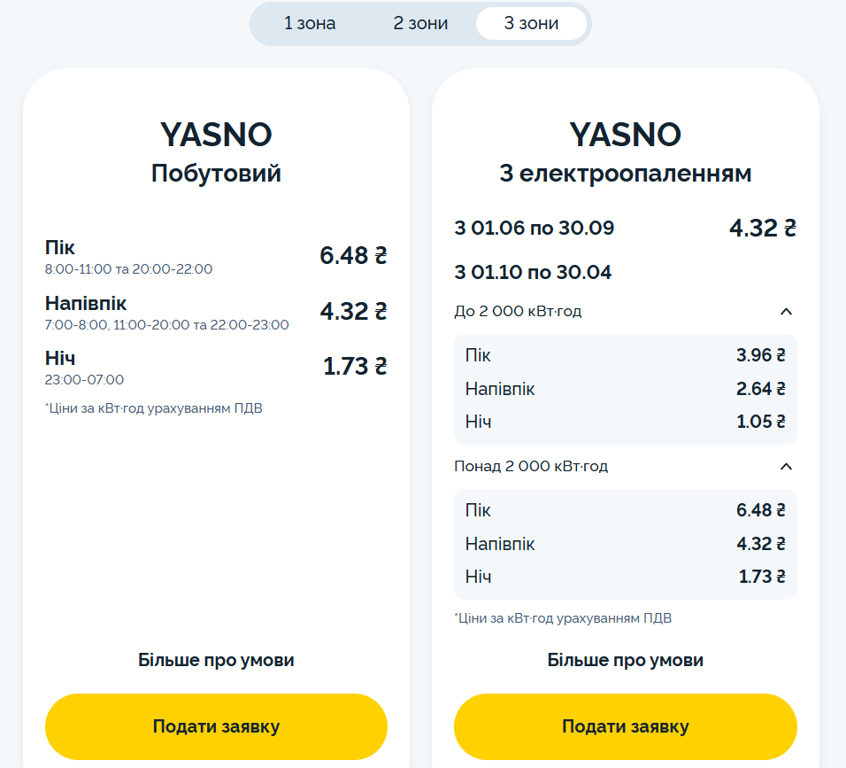Click the Напівпік 2.64 ₴ row

click(625, 388)
